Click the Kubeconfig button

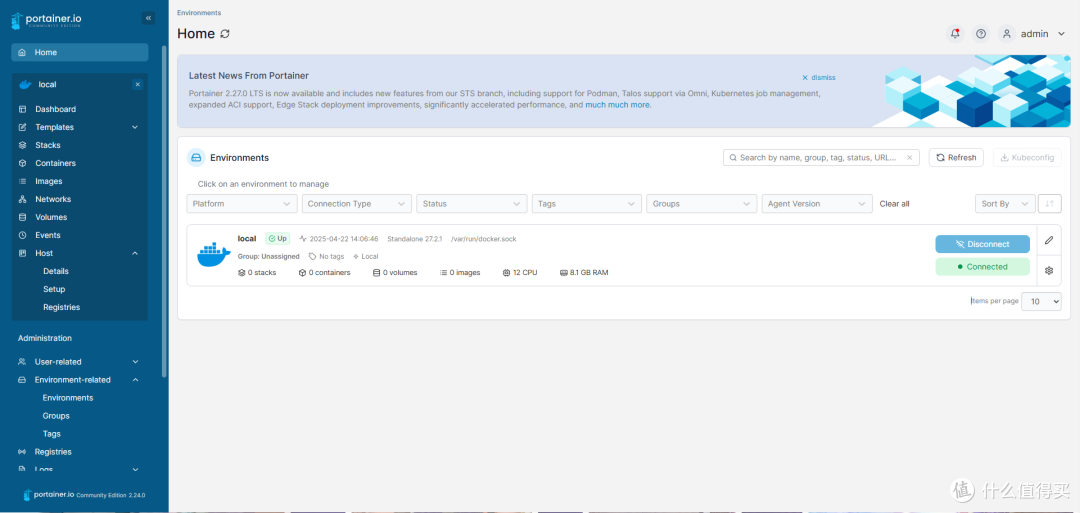(1027, 158)
